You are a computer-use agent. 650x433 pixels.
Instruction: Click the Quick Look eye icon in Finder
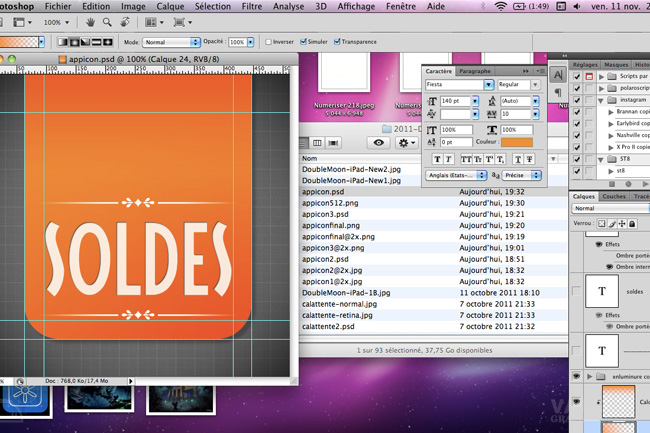point(378,143)
